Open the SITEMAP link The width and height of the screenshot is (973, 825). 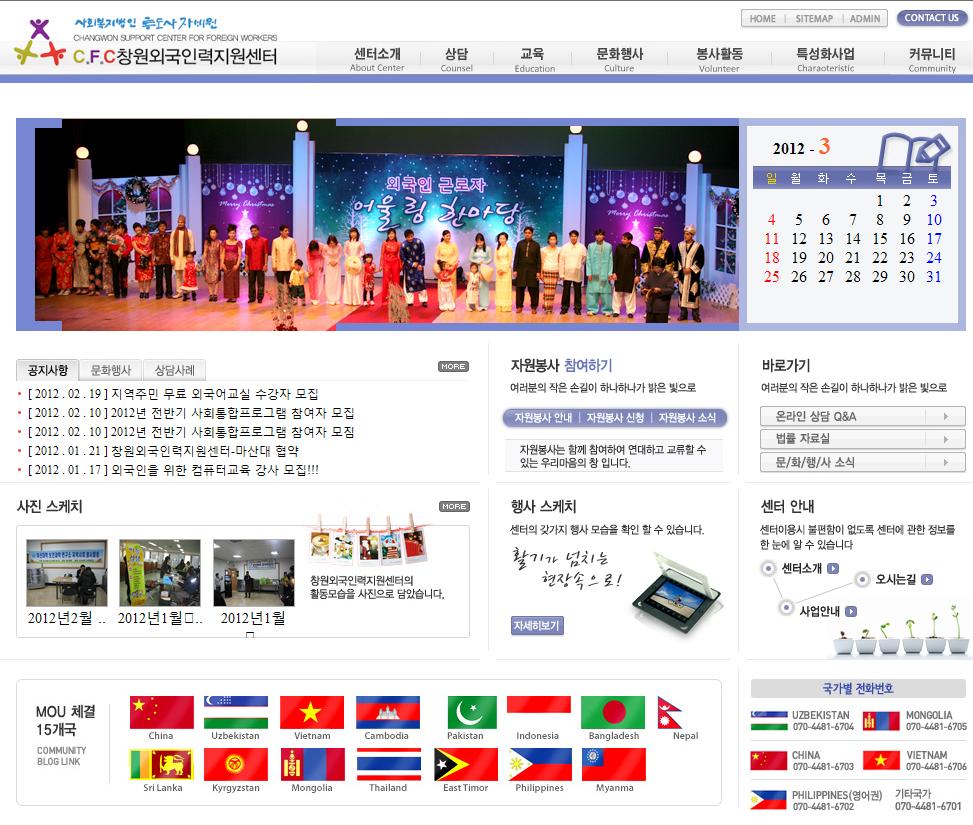click(814, 19)
